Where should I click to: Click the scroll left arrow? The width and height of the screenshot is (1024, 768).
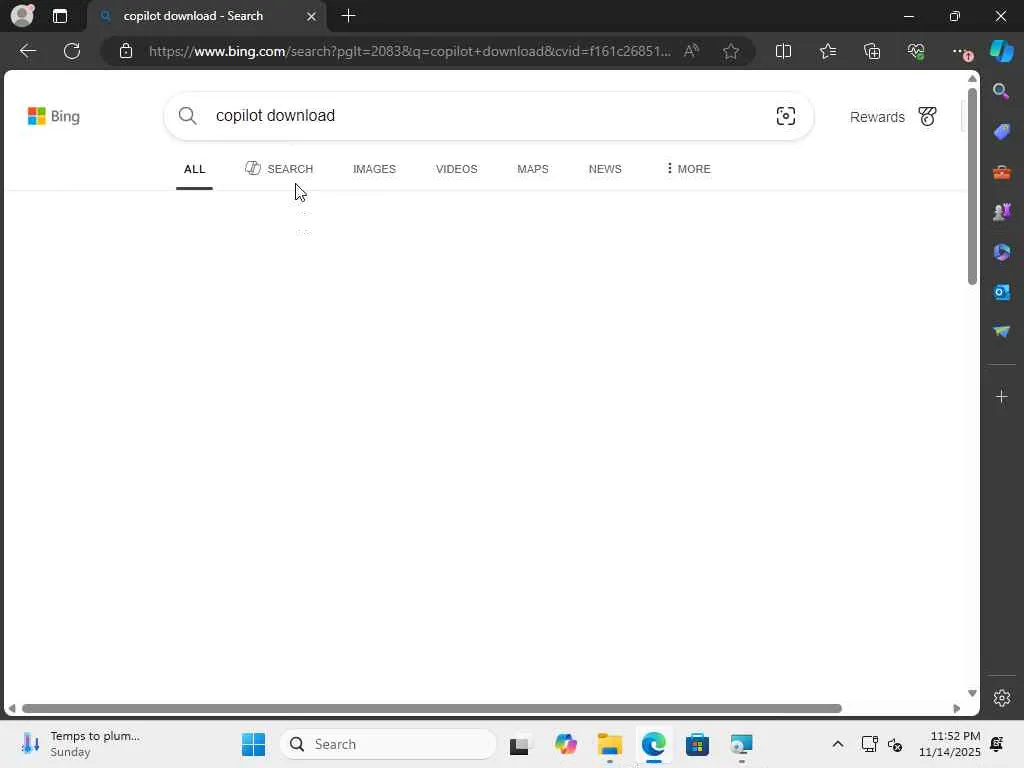pos(12,709)
